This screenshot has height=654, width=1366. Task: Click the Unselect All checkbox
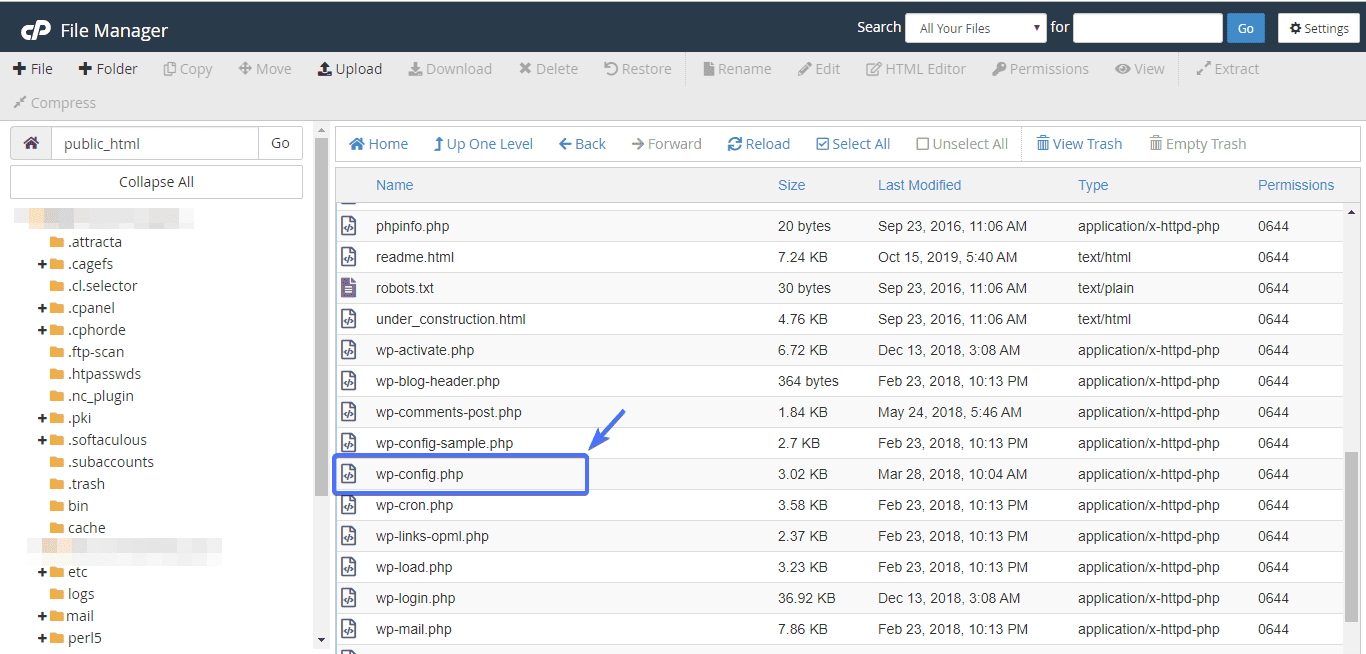click(922, 144)
